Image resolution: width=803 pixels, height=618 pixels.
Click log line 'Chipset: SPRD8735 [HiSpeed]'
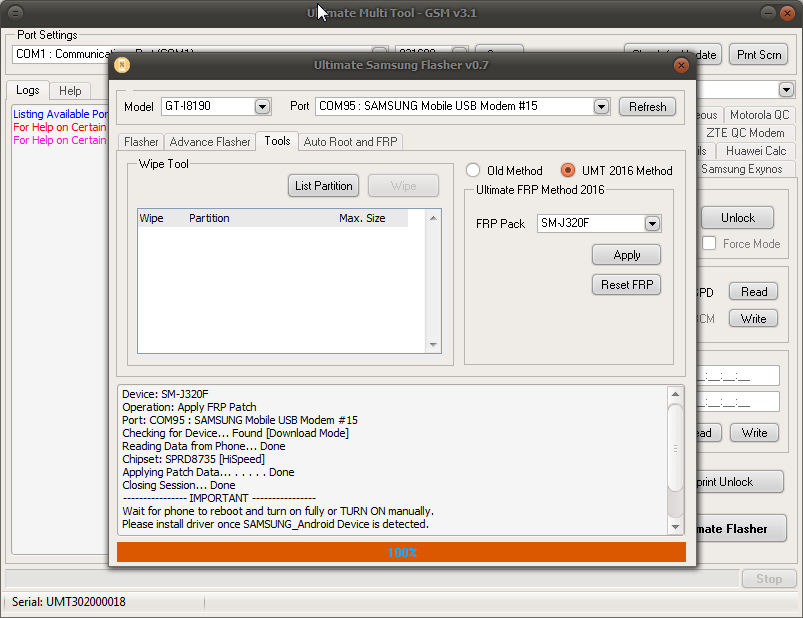[193, 459]
